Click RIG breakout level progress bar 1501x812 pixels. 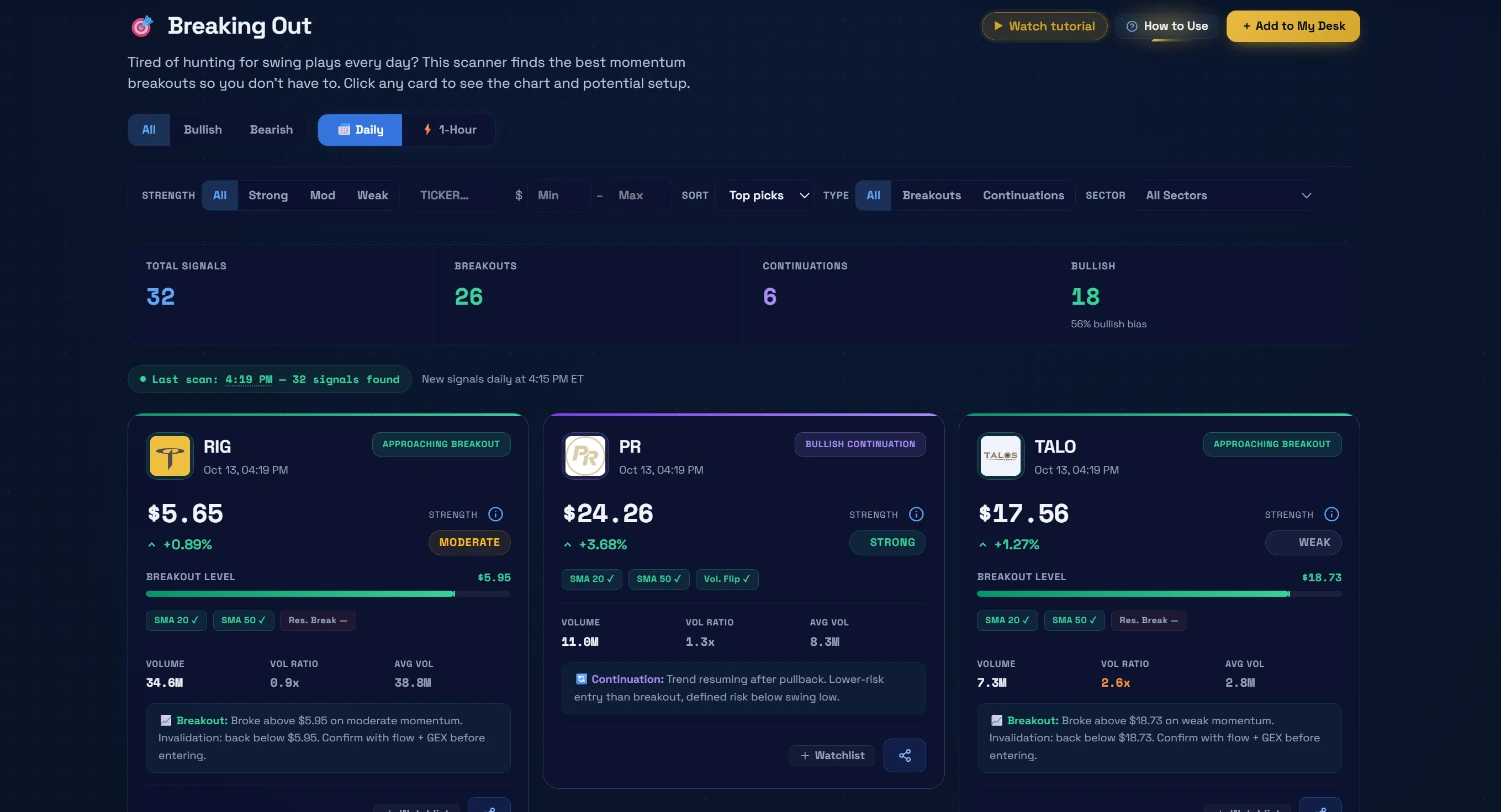(x=328, y=594)
